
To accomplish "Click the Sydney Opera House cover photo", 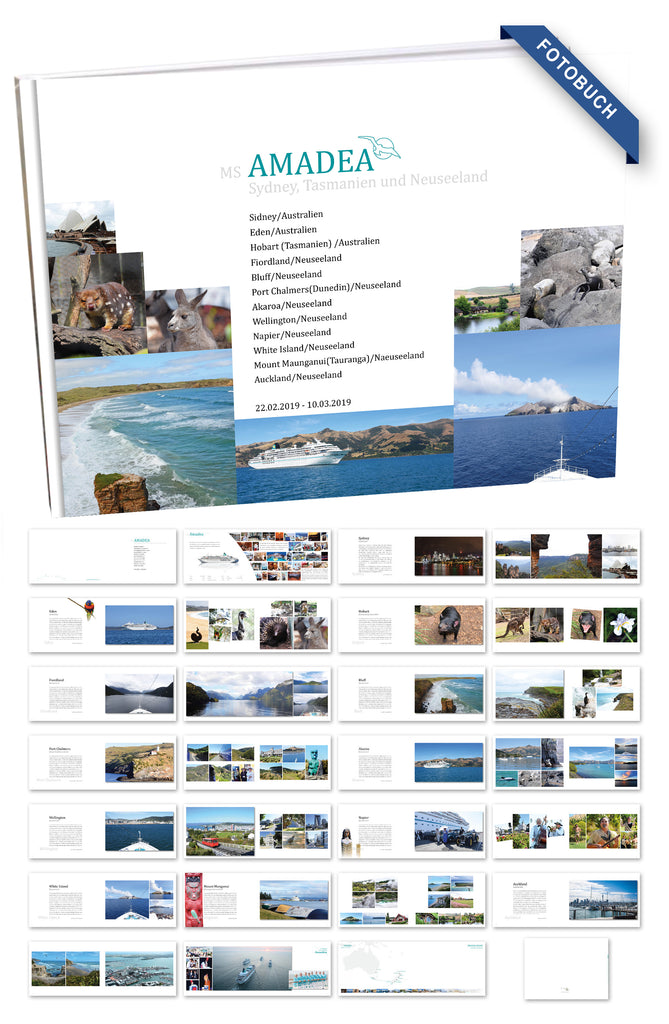I will 81,226.
